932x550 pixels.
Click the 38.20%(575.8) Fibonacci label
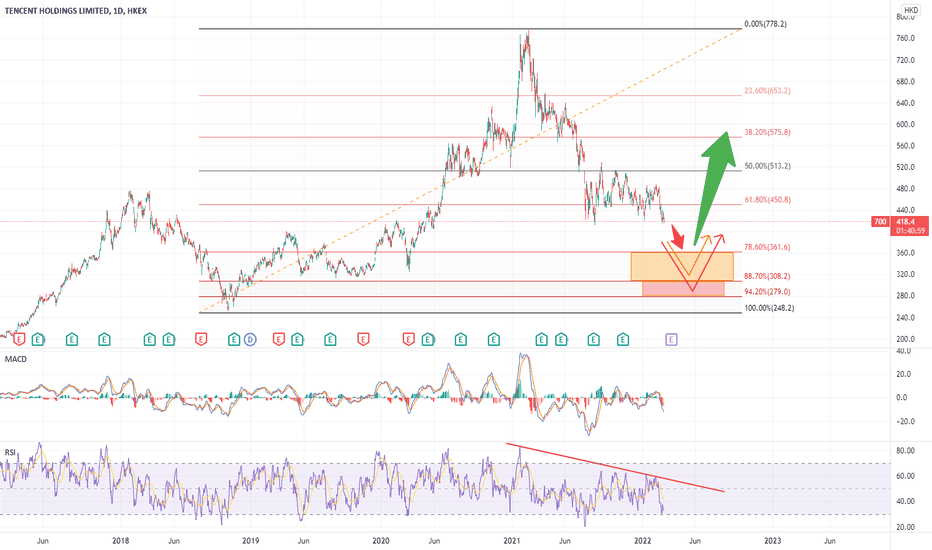[x=767, y=133]
